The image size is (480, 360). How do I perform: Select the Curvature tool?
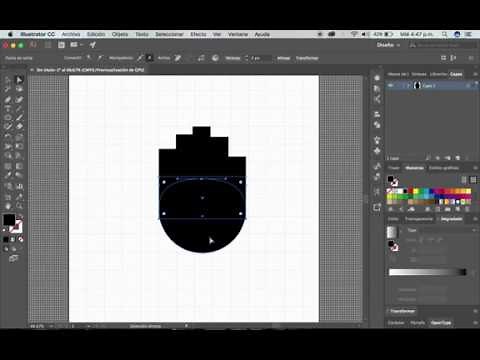pos(19,100)
